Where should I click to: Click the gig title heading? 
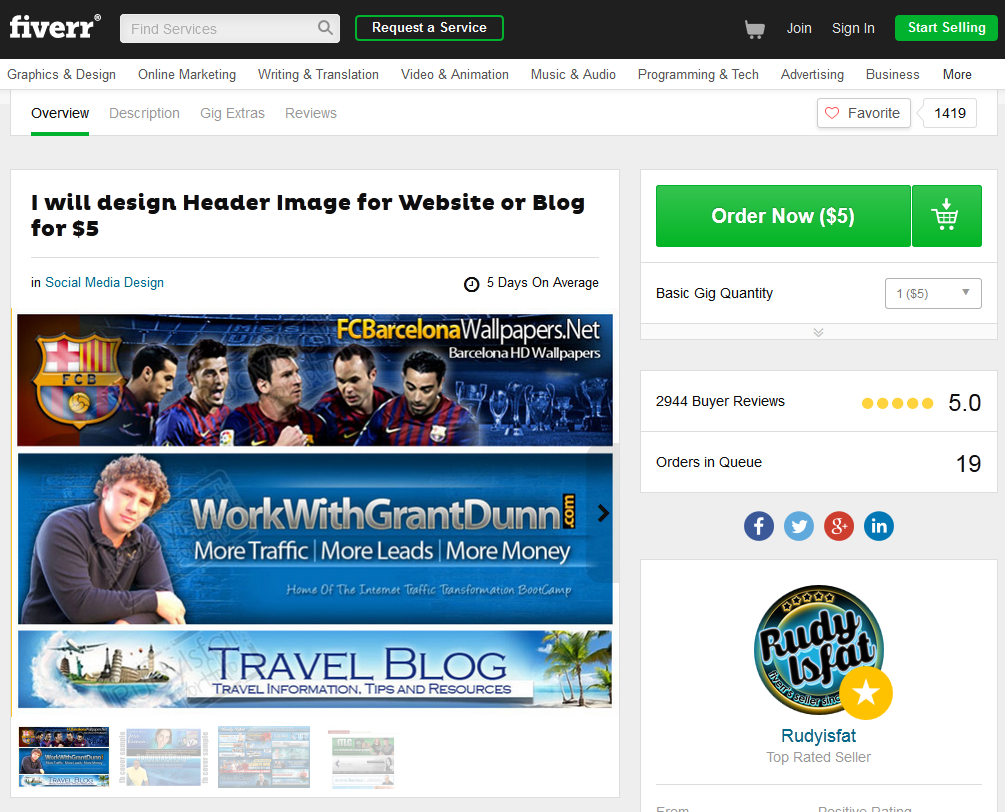coord(308,215)
